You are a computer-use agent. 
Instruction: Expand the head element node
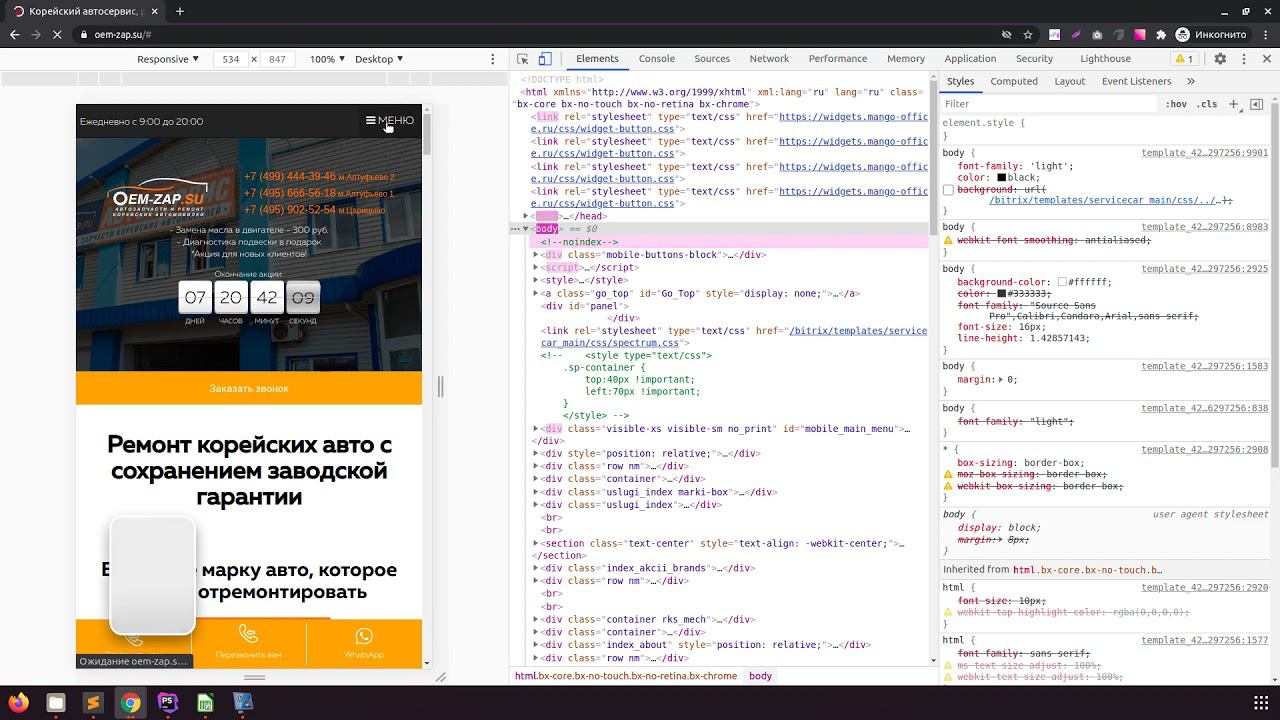(x=526, y=216)
